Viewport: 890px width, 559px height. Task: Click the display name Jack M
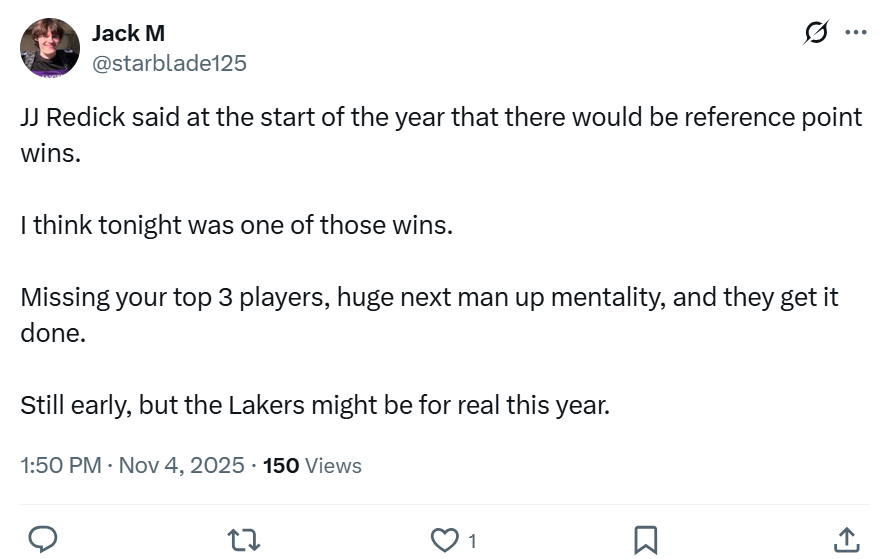pyautogui.click(x=128, y=33)
